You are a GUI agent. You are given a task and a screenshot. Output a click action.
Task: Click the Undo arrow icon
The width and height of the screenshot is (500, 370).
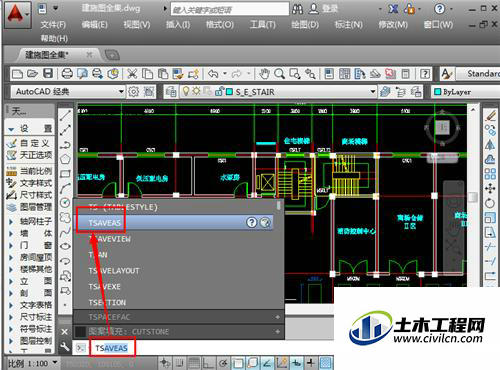point(213,74)
